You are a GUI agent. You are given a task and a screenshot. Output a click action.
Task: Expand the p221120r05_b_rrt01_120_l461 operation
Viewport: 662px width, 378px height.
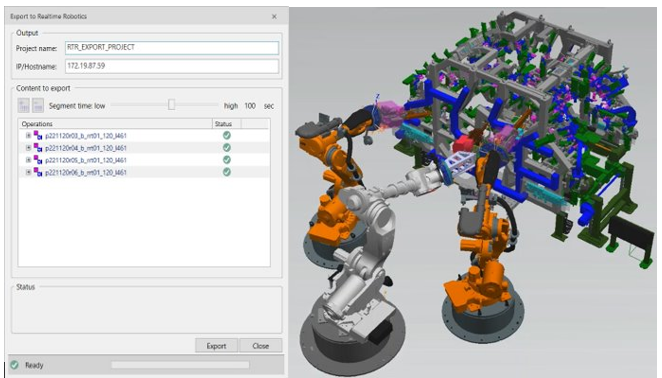[x=28, y=160]
